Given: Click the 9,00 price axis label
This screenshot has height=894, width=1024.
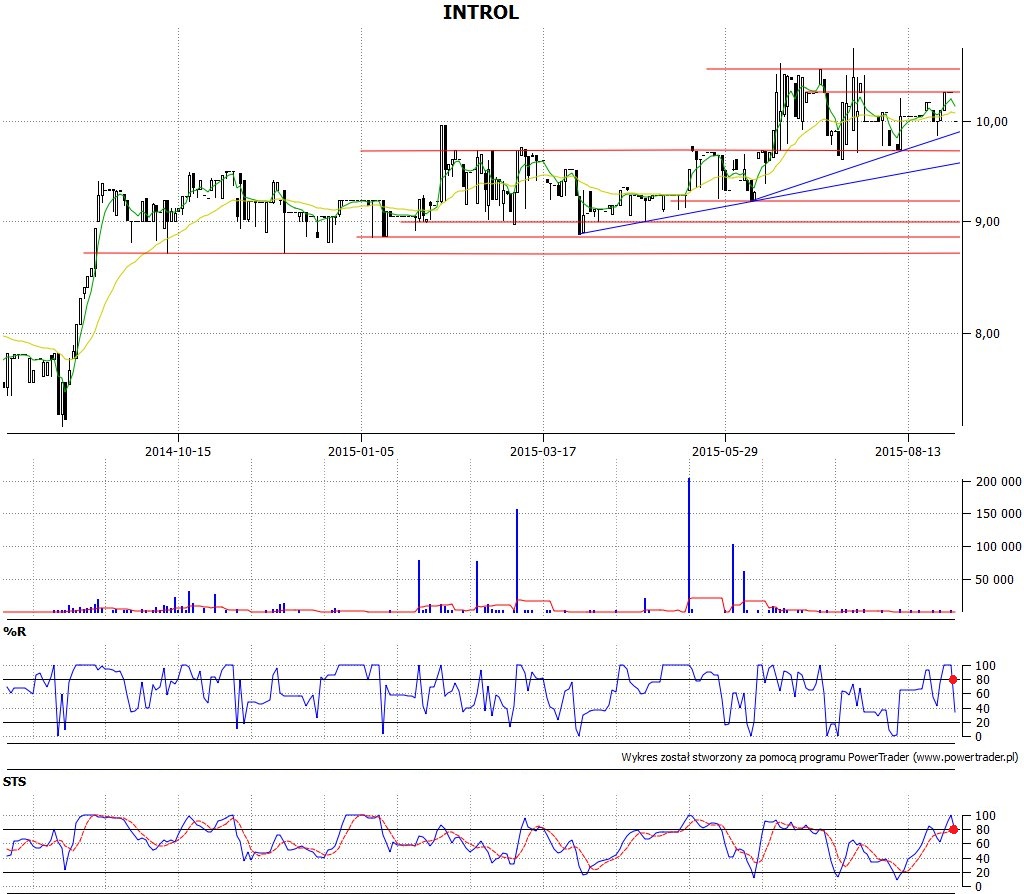Looking at the screenshot, I should coord(987,222).
